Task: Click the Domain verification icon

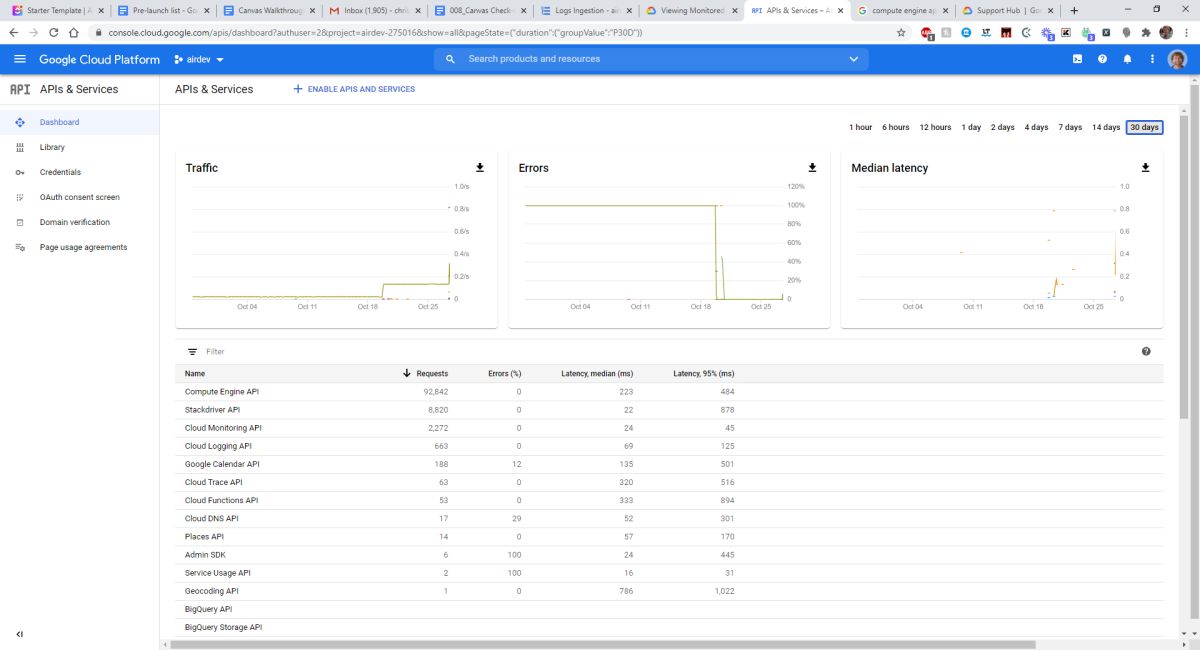Action: 20,222
